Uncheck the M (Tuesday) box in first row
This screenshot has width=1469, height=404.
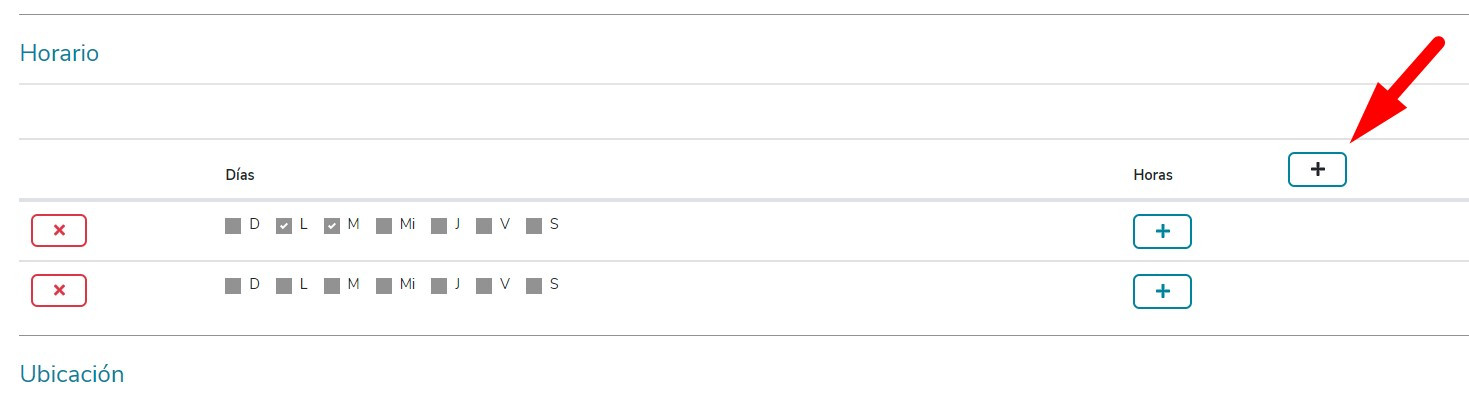333,226
